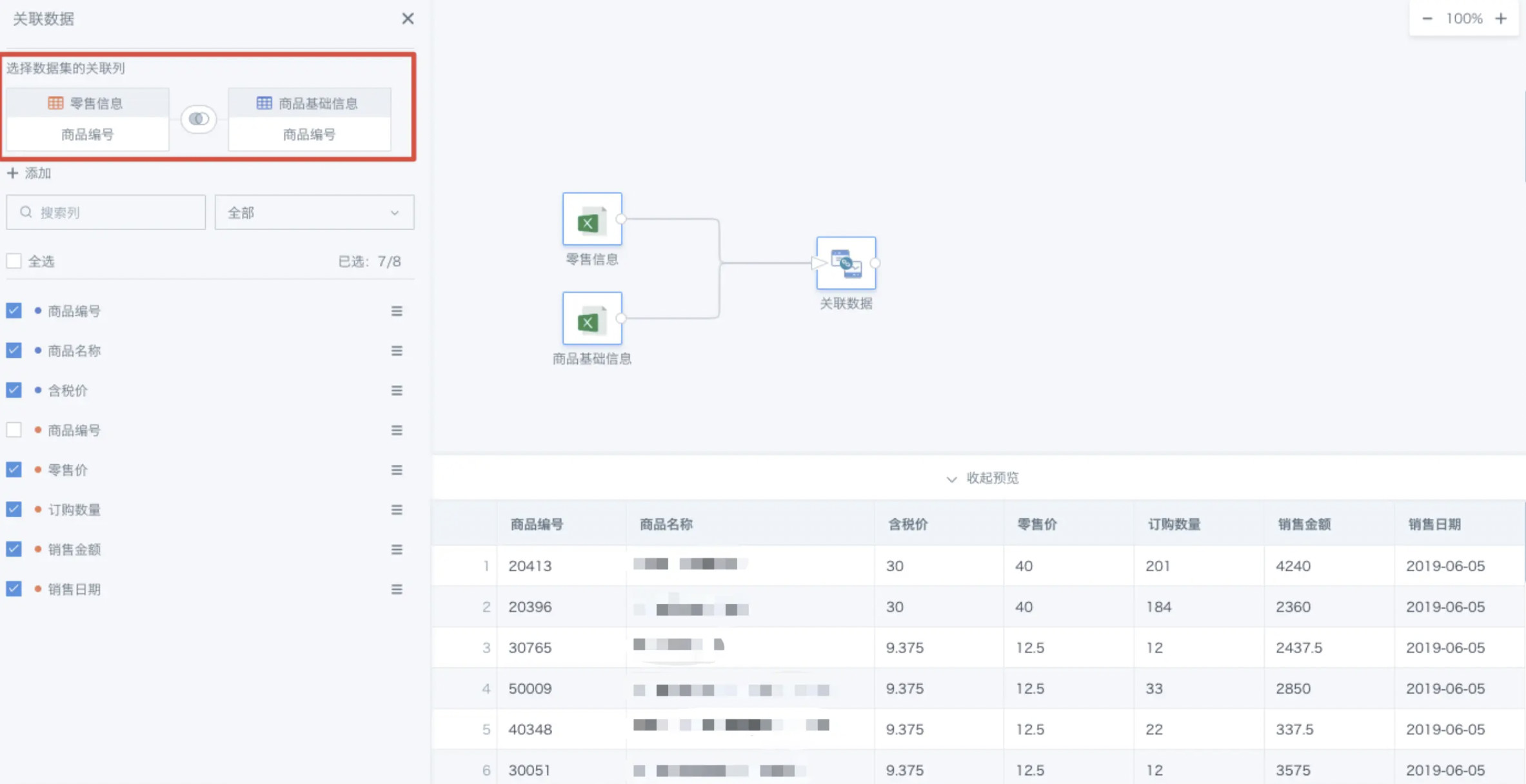
Task: Open 商品基础信息 join column selector 商品编号
Action: click(310, 134)
